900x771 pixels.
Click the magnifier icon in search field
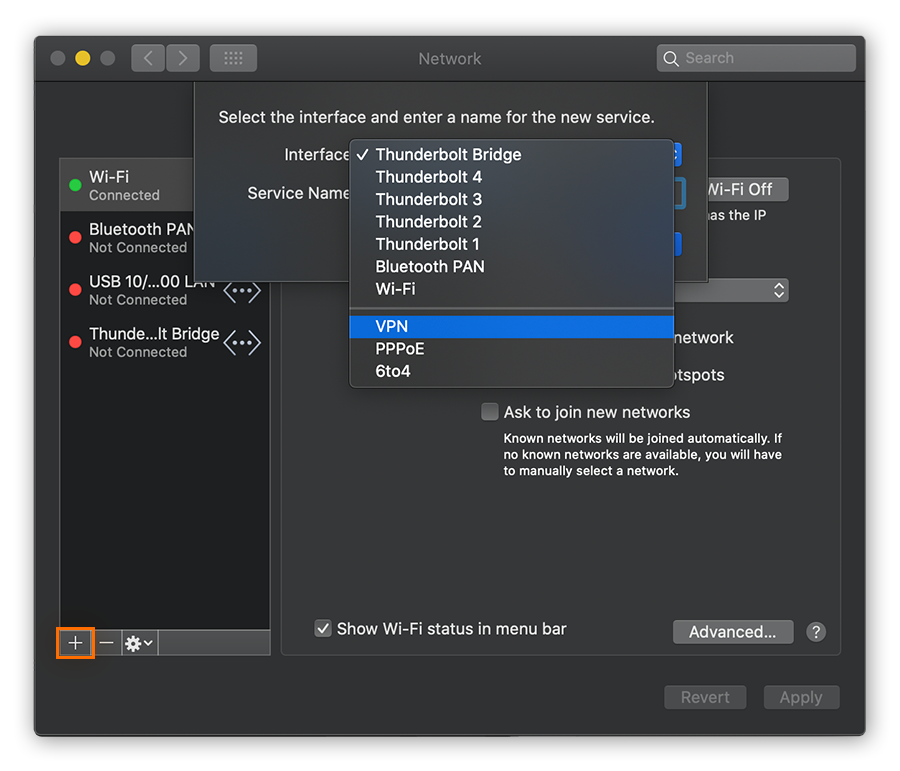click(671, 58)
